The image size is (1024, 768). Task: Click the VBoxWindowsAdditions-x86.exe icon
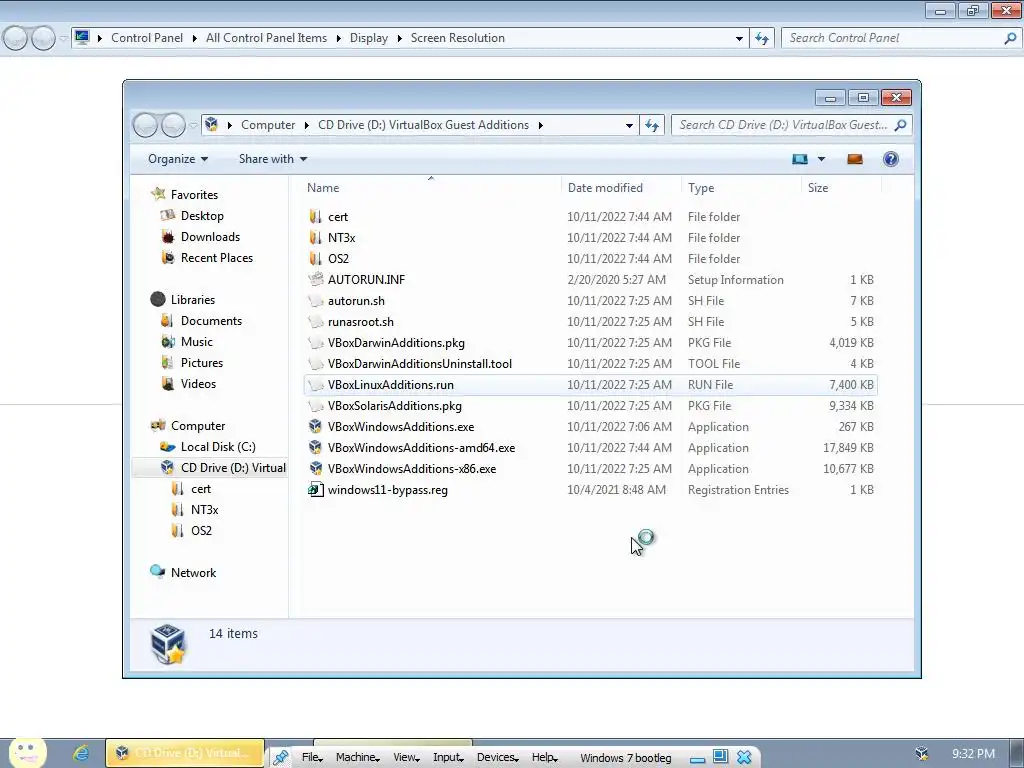tap(315, 468)
